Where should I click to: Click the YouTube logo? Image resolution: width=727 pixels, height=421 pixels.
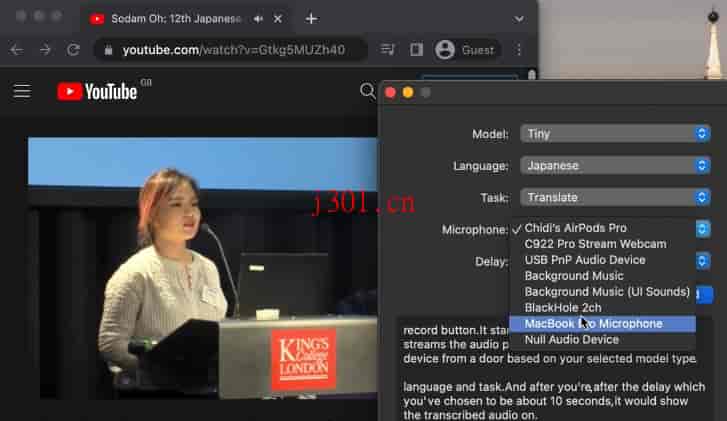[x=97, y=91]
